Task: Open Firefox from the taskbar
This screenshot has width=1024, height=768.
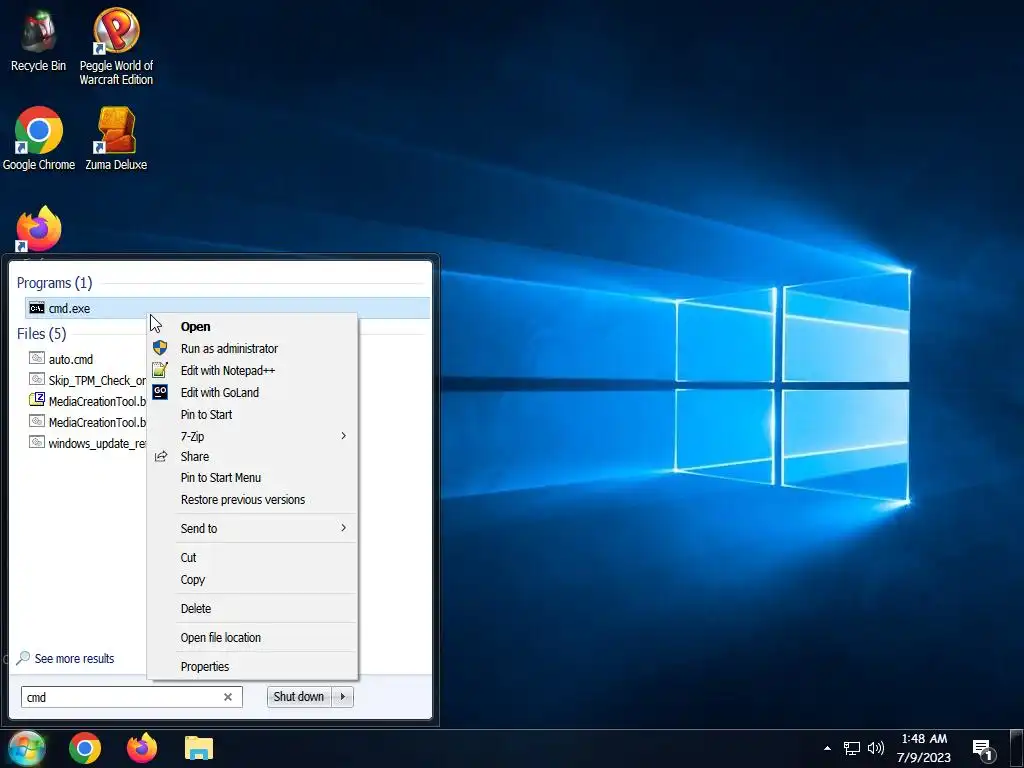Action: tap(142, 748)
